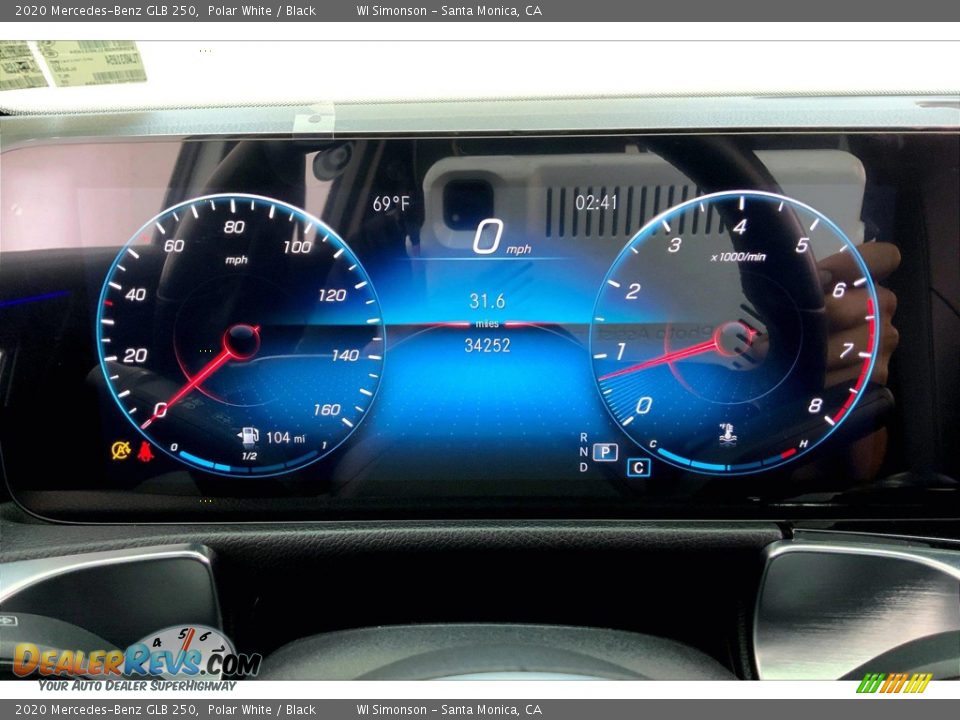
Task: Tap the 104 mi range value
Action: [x=285, y=437]
